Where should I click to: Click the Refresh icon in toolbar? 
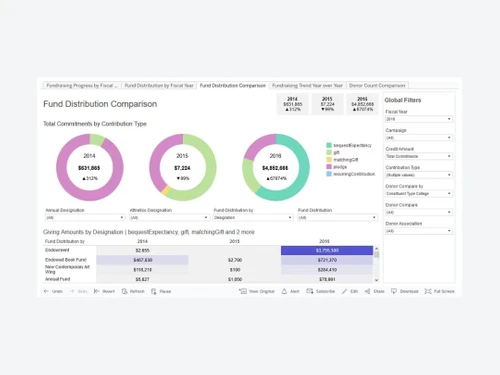point(124,291)
